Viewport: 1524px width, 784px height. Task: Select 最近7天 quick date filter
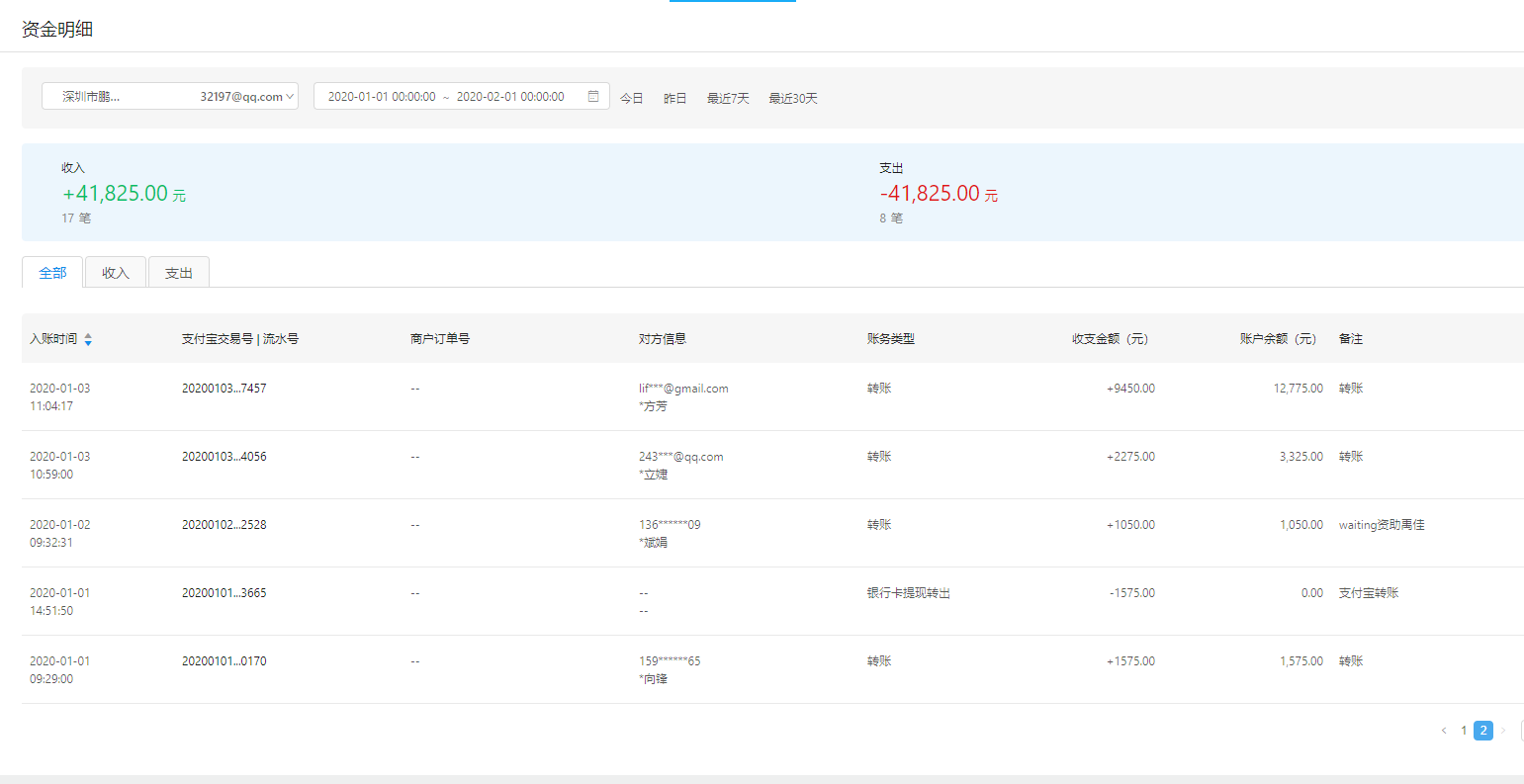click(x=728, y=99)
